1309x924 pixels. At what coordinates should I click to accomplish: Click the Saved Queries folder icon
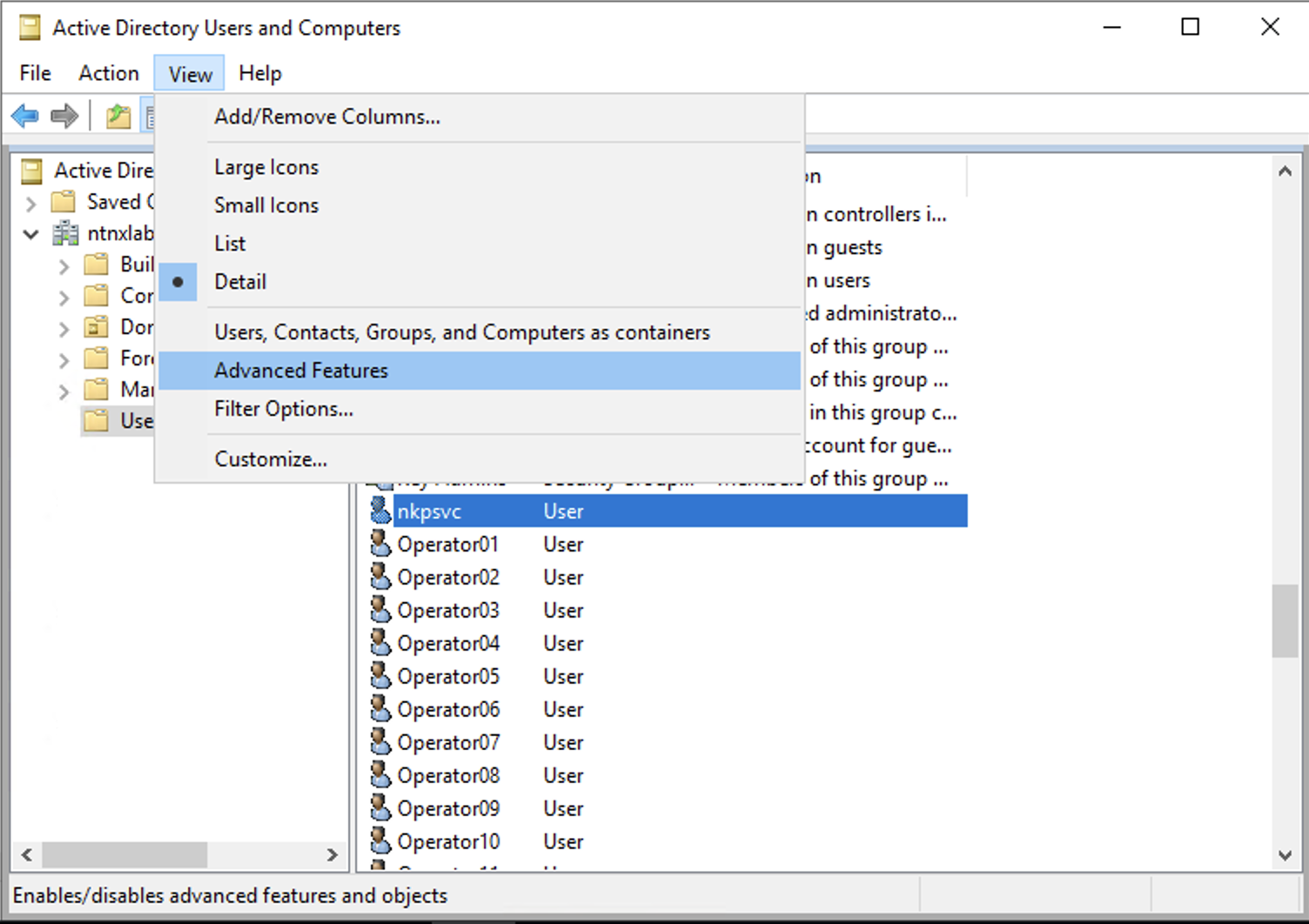[64, 202]
